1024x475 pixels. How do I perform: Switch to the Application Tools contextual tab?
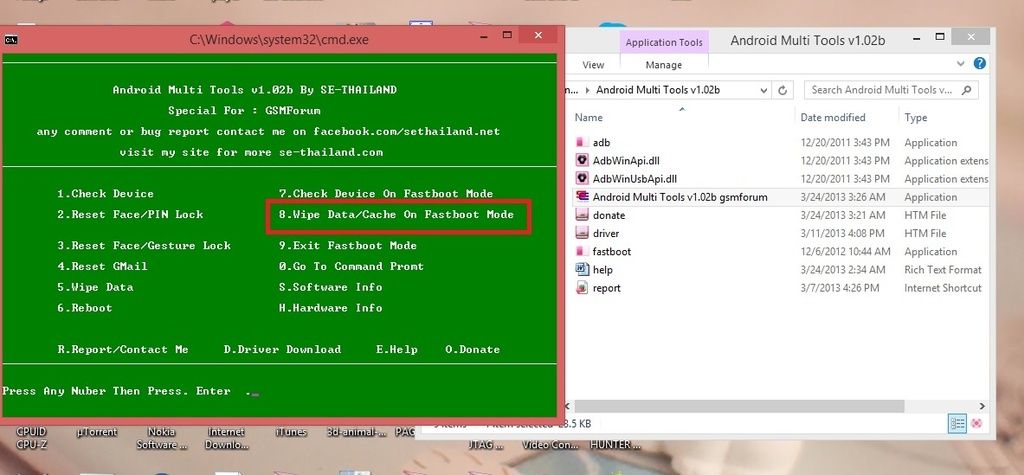pyautogui.click(x=664, y=42)
